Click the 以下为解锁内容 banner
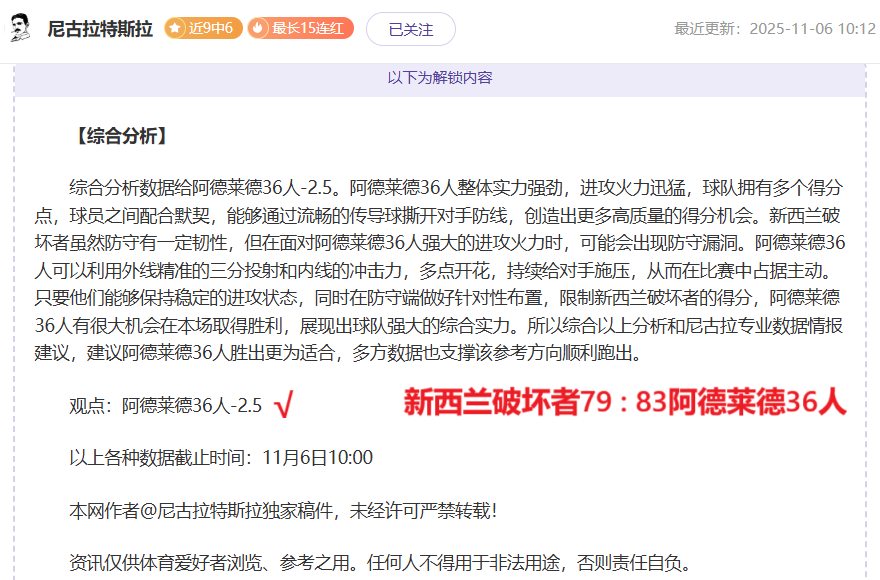880x580 pixels. tap(440, 77)
